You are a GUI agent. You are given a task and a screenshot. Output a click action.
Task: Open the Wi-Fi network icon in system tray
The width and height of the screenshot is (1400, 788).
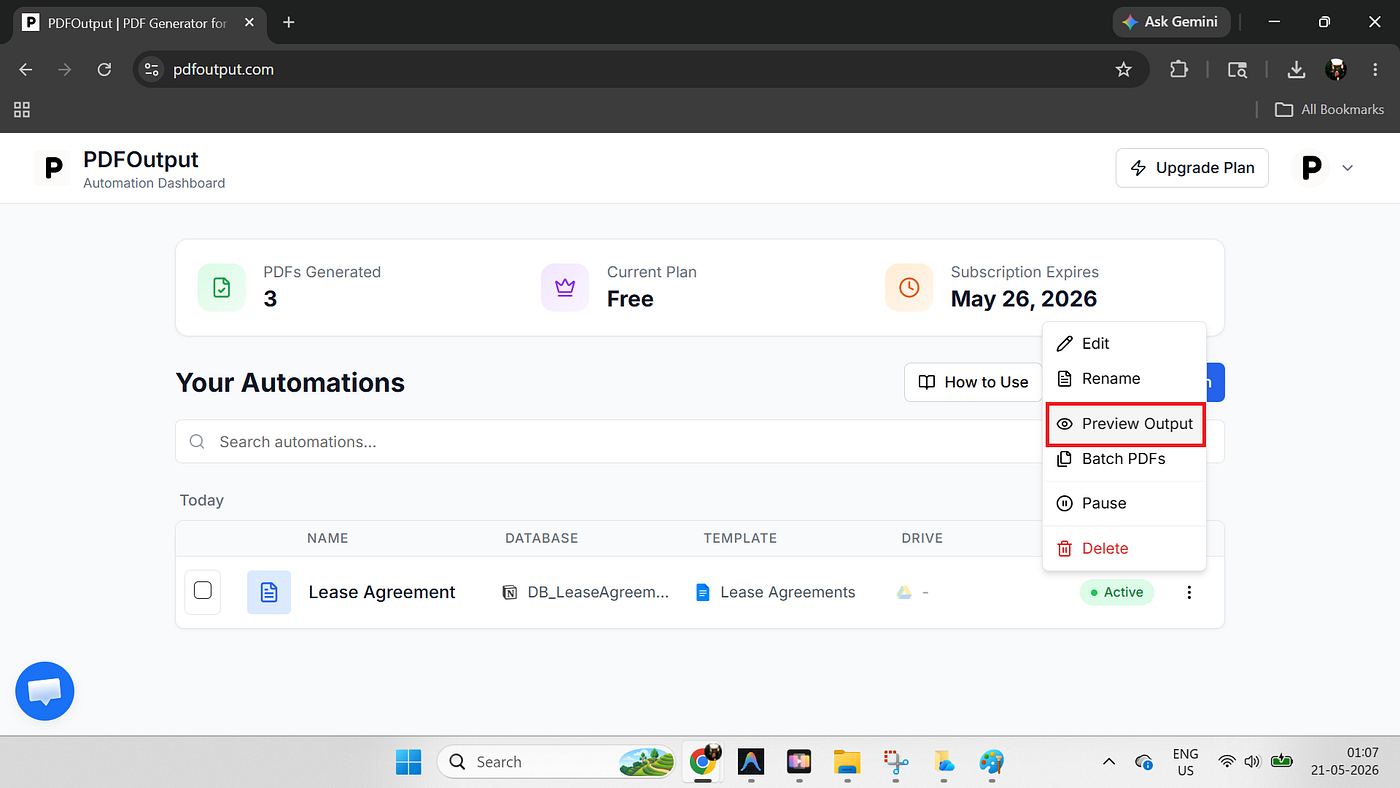(x=1227, y=762)
